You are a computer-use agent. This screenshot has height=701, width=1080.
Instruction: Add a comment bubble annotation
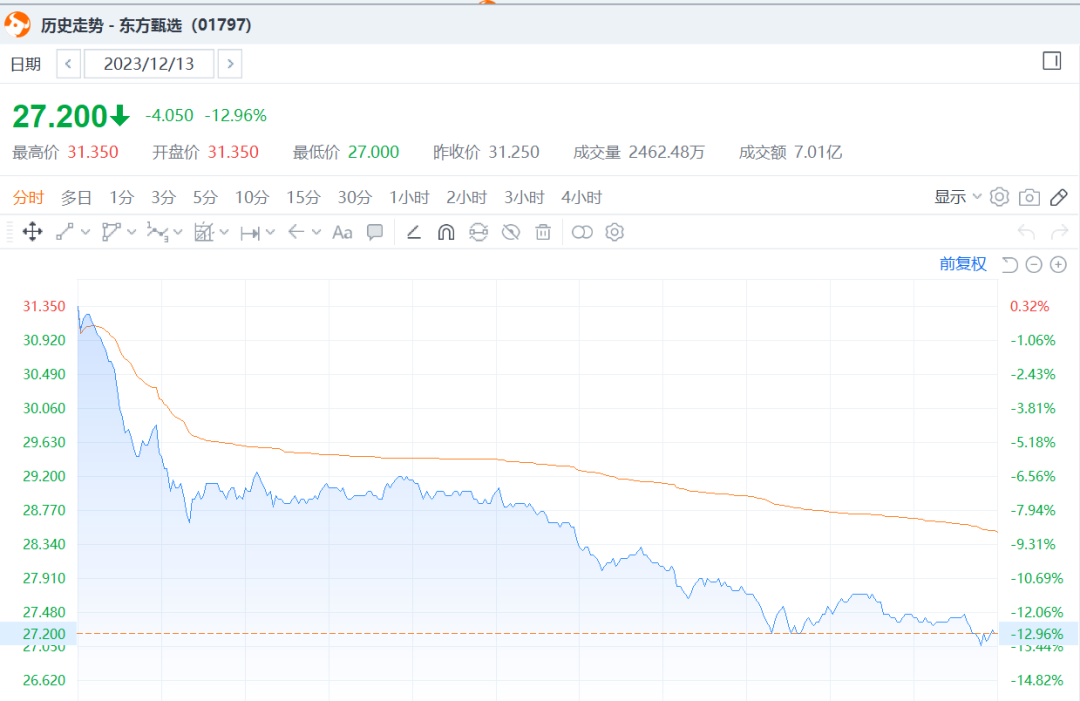[375, 232]
